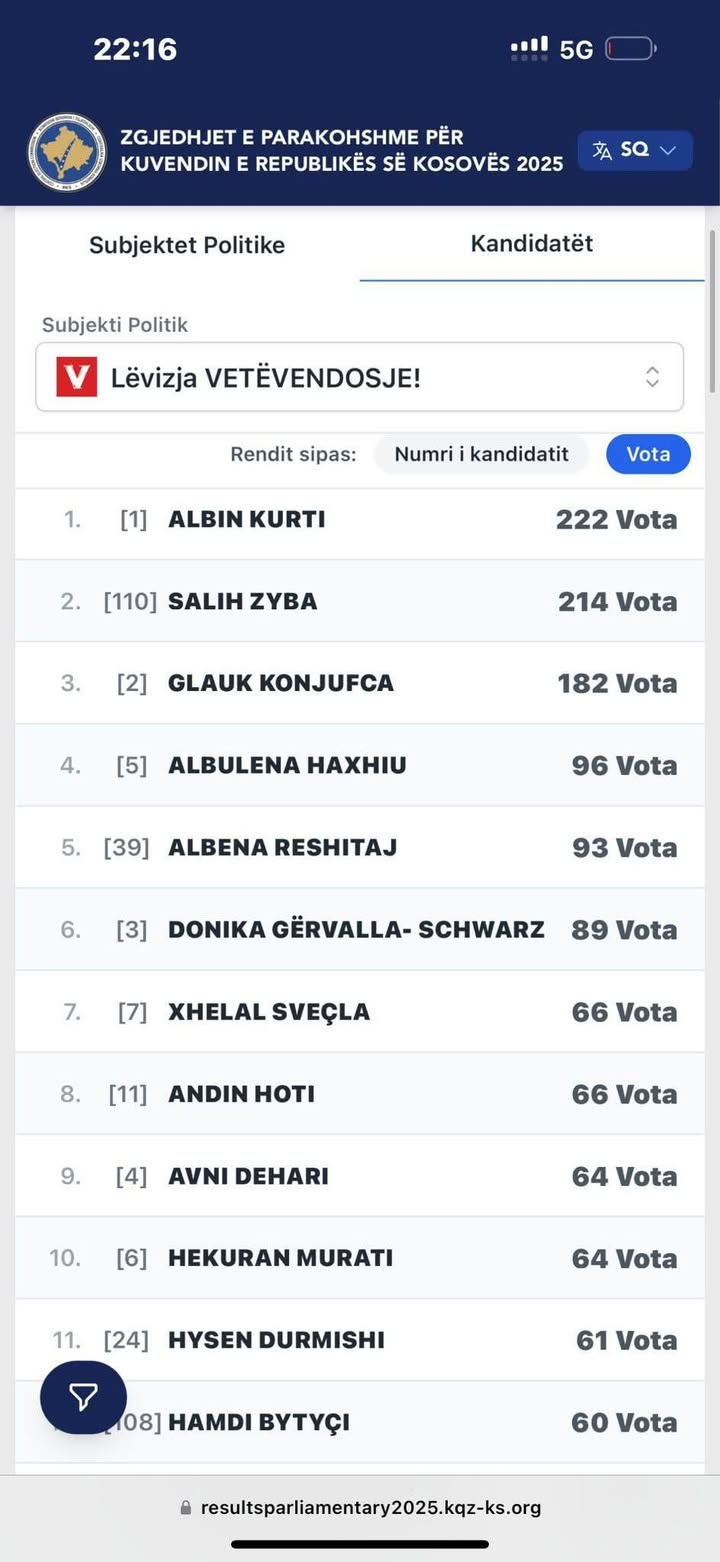Tap the battery icon in status bar
720x1562 pixels.
point(630,48)
